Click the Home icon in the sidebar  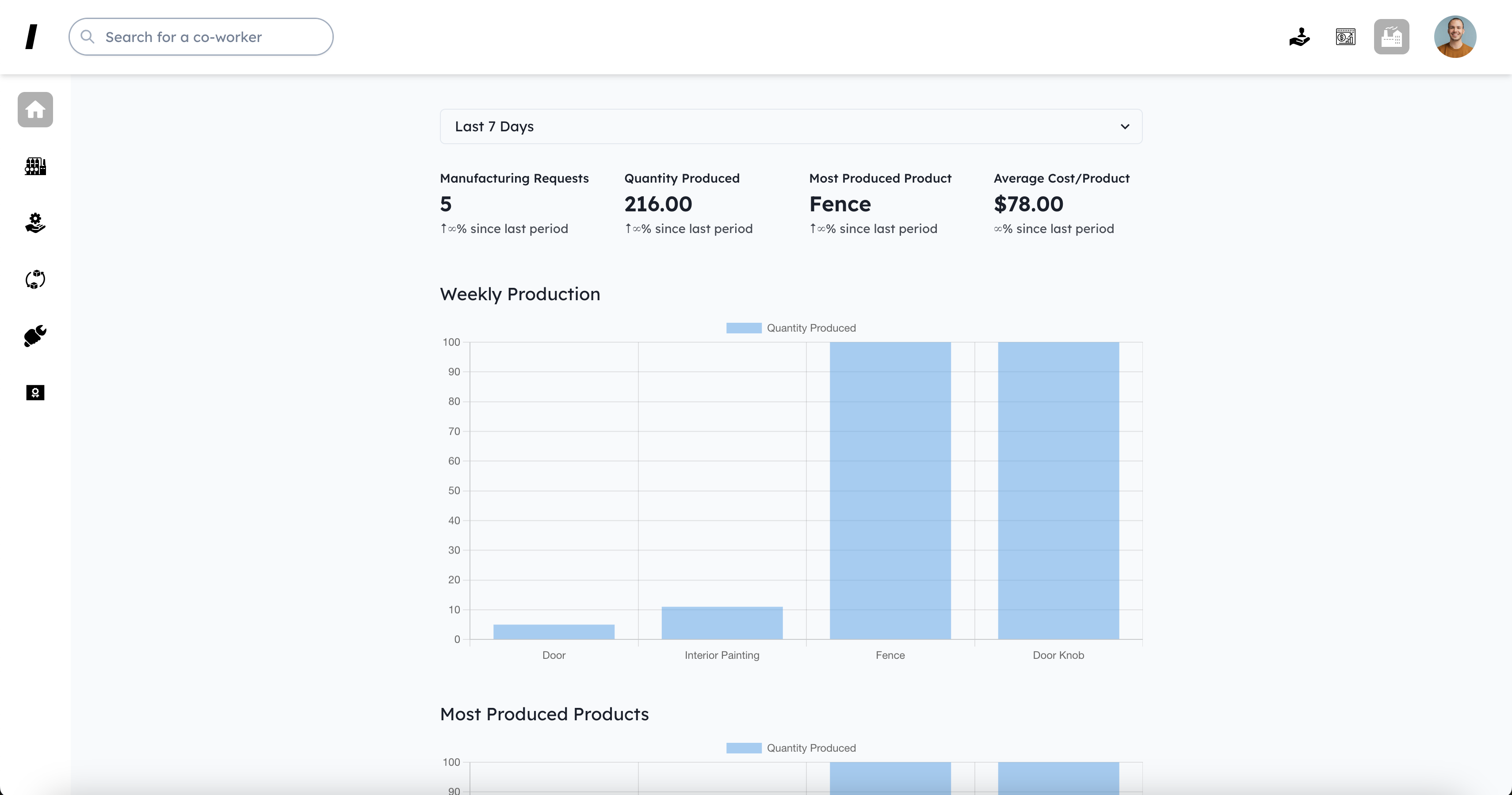(x=35, y=110)
